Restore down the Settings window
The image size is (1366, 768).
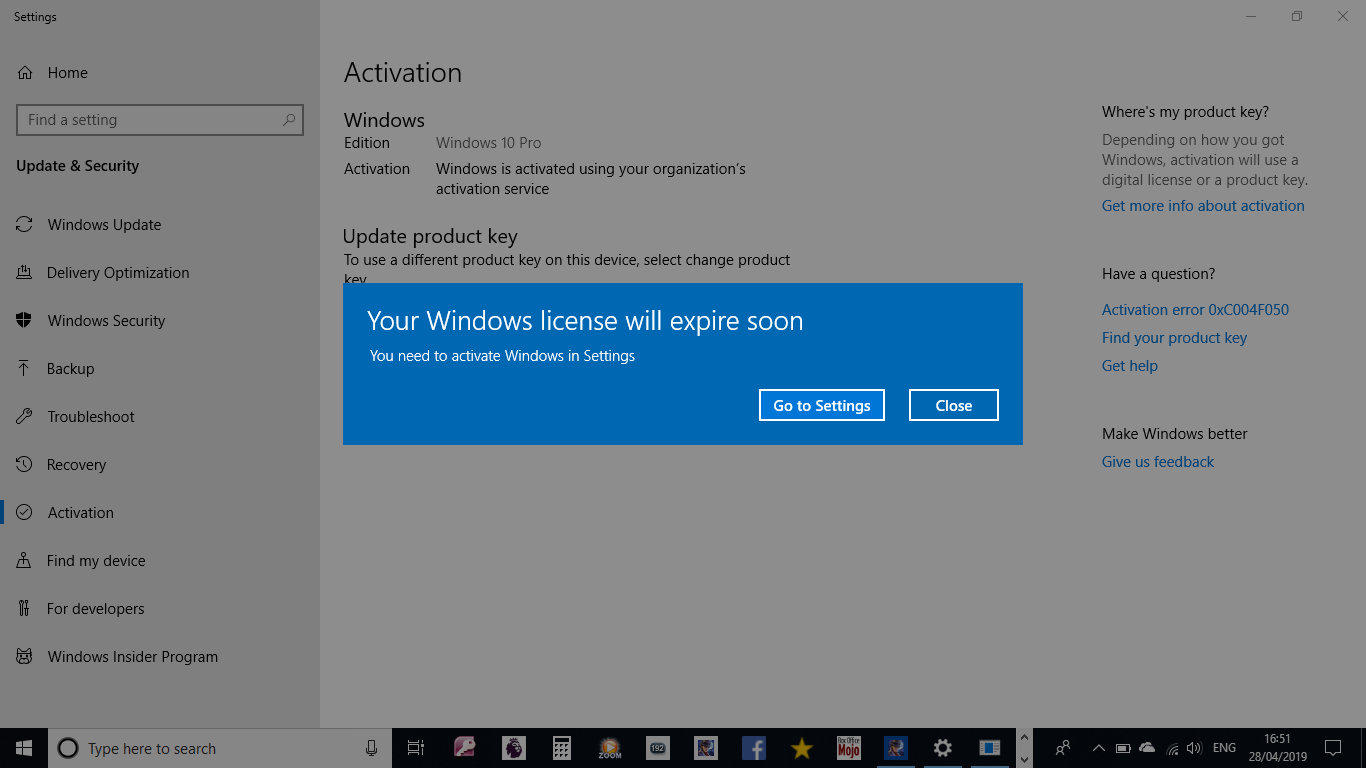1297,16
